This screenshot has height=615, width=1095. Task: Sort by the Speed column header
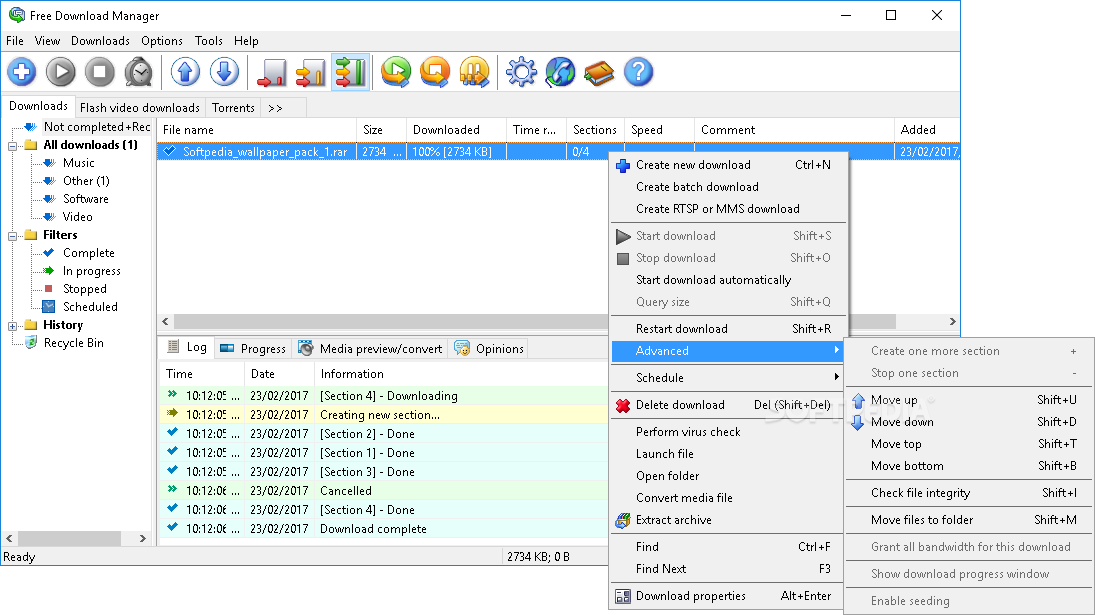coord(659,130)
